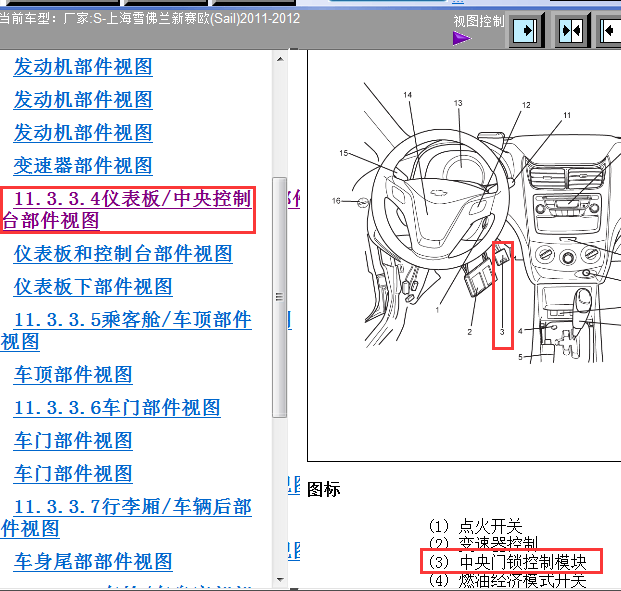This screenshot has width=621, height=591.
Task: Open 11.3.3.4仪表板/中央控制台部件视图 link
Action: (127, 210)
